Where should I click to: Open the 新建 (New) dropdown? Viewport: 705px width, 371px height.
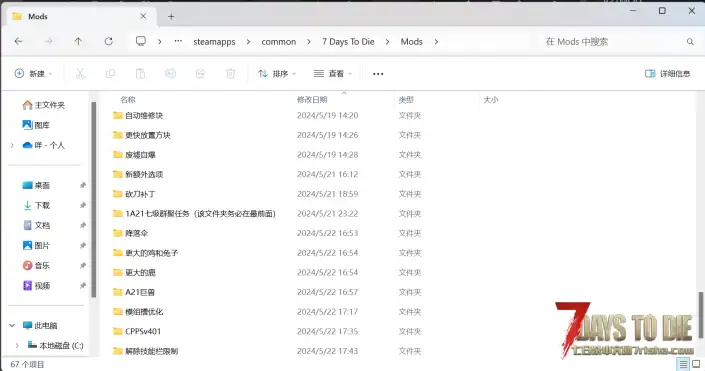pyautogui.click(x=33, y=73)
